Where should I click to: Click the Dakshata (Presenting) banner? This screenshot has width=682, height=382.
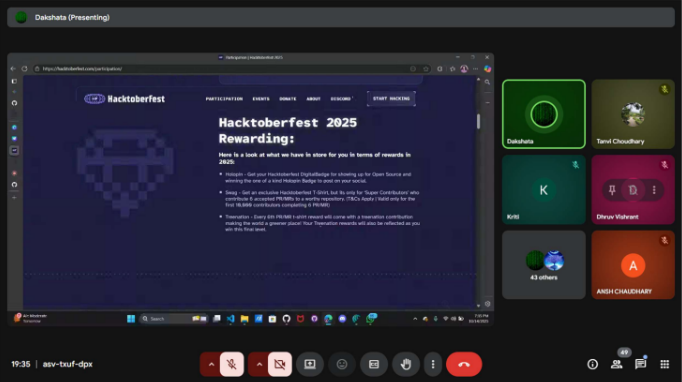[x=341, y=17]
